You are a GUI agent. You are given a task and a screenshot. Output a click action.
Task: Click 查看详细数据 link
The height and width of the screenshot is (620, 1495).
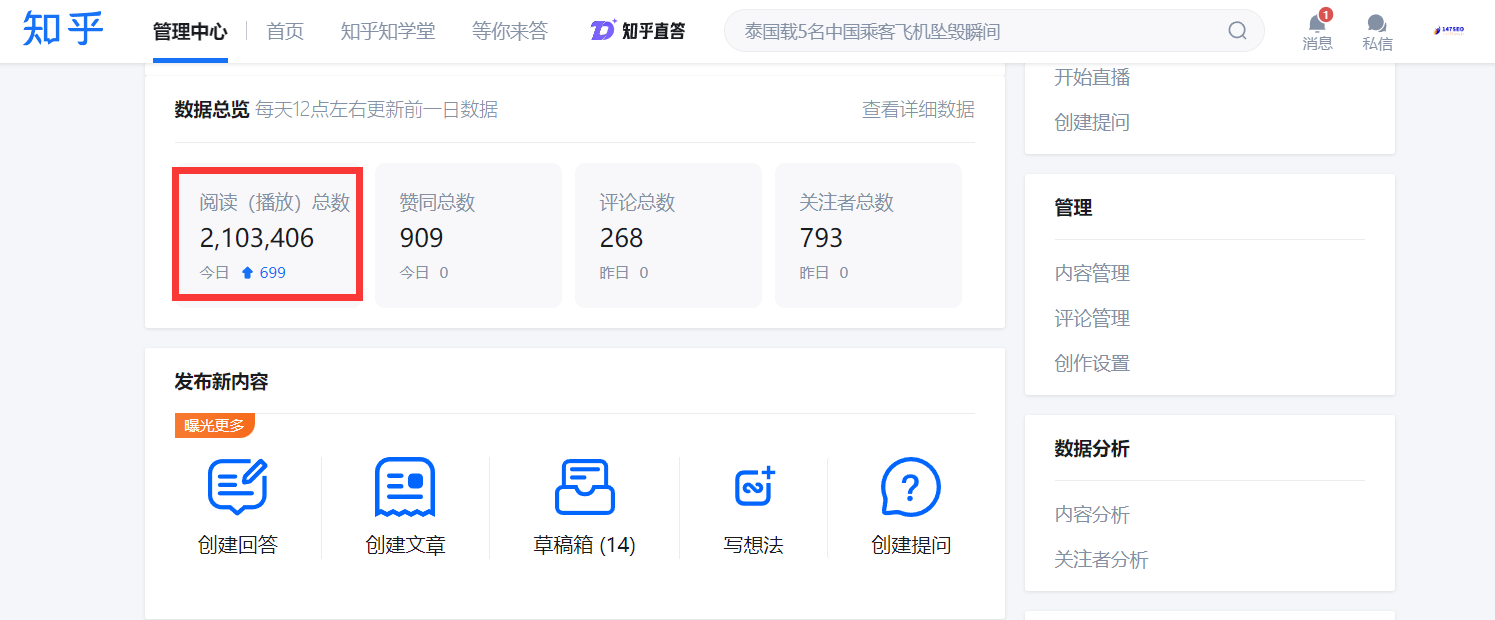click(918, 109)
